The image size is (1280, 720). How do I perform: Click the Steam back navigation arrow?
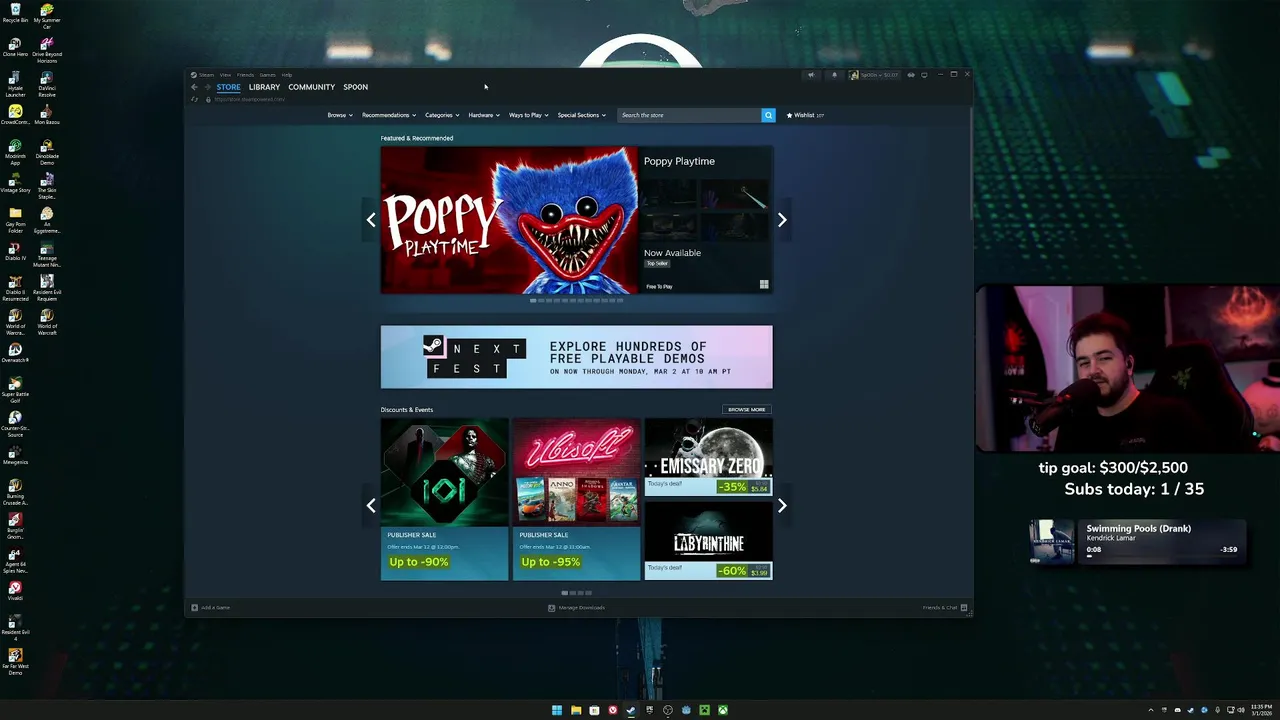pos(194,87)
